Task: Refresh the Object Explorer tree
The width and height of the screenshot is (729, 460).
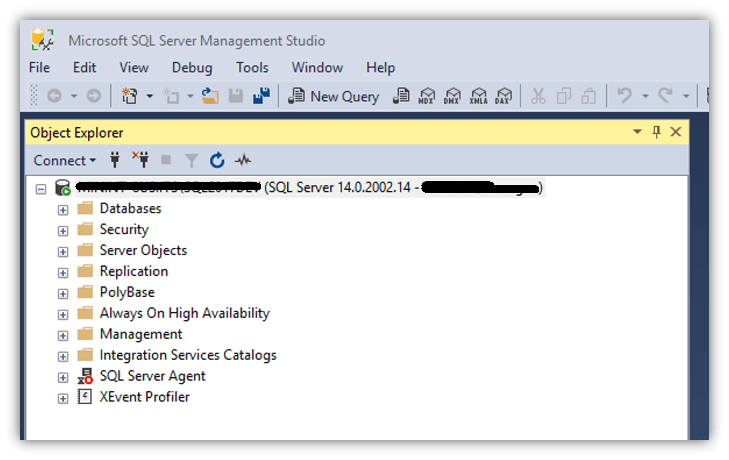Action: click(x=217, y=160)
